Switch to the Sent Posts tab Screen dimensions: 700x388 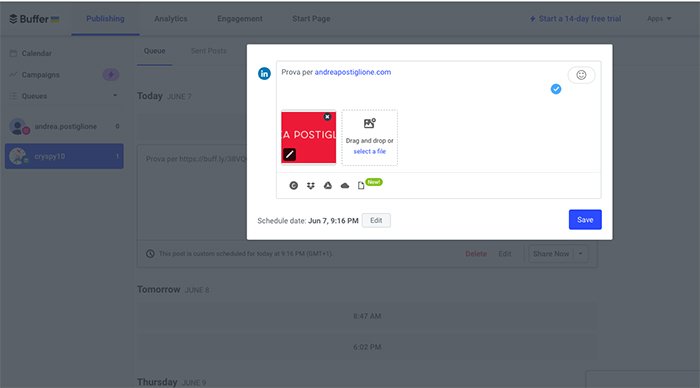tap(208, 51)
